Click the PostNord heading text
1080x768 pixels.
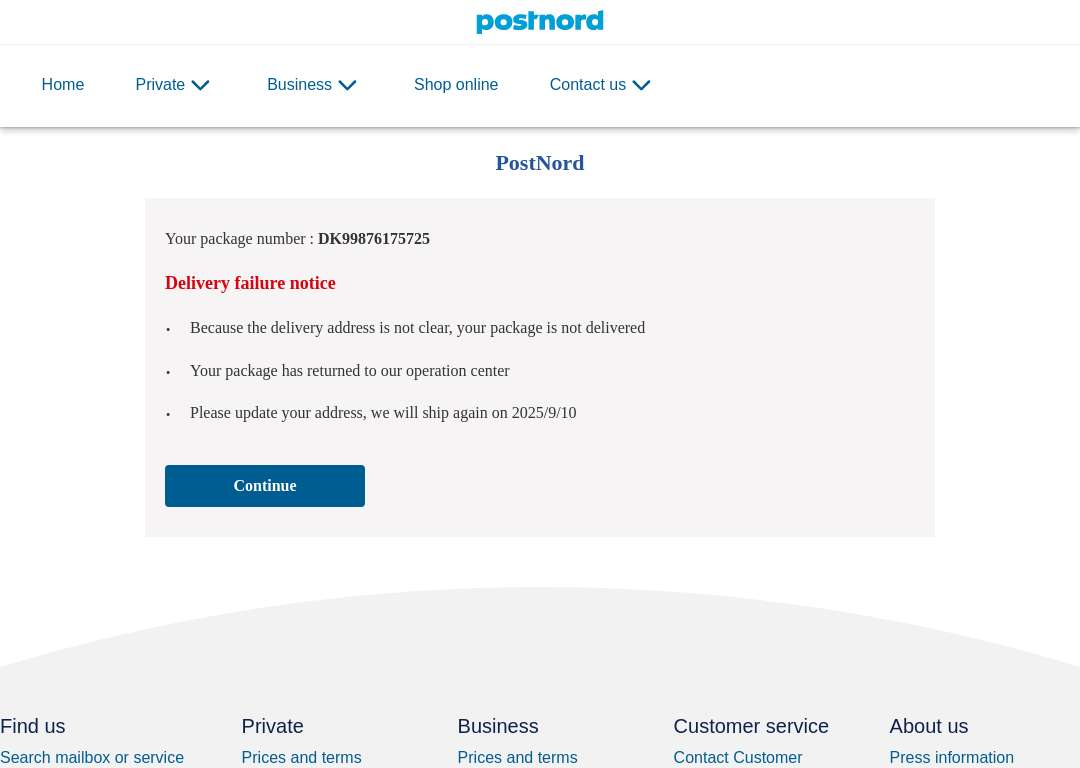click(x=540, y=163)
